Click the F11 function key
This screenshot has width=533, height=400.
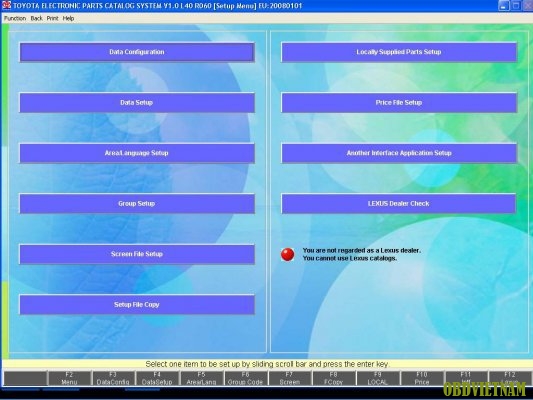pos(466,378)
